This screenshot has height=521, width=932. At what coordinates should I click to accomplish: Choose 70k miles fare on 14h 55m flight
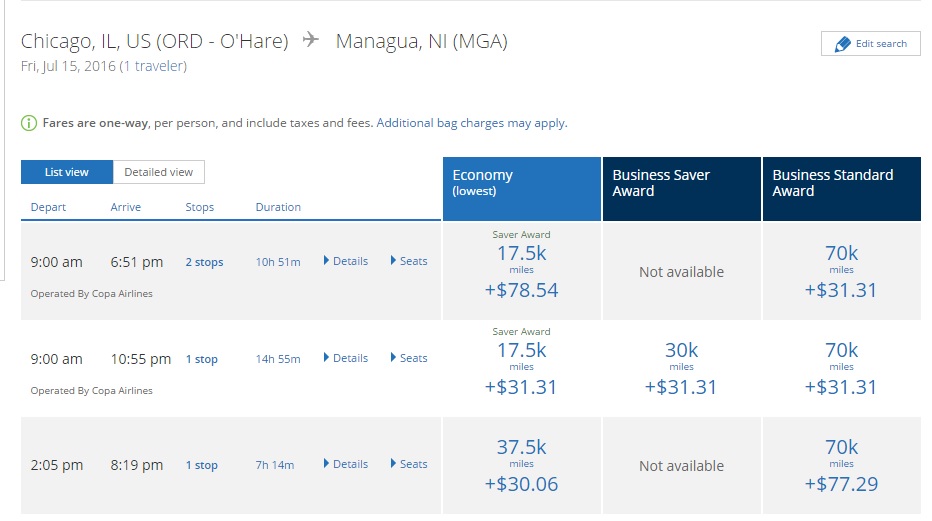[842, 368]
